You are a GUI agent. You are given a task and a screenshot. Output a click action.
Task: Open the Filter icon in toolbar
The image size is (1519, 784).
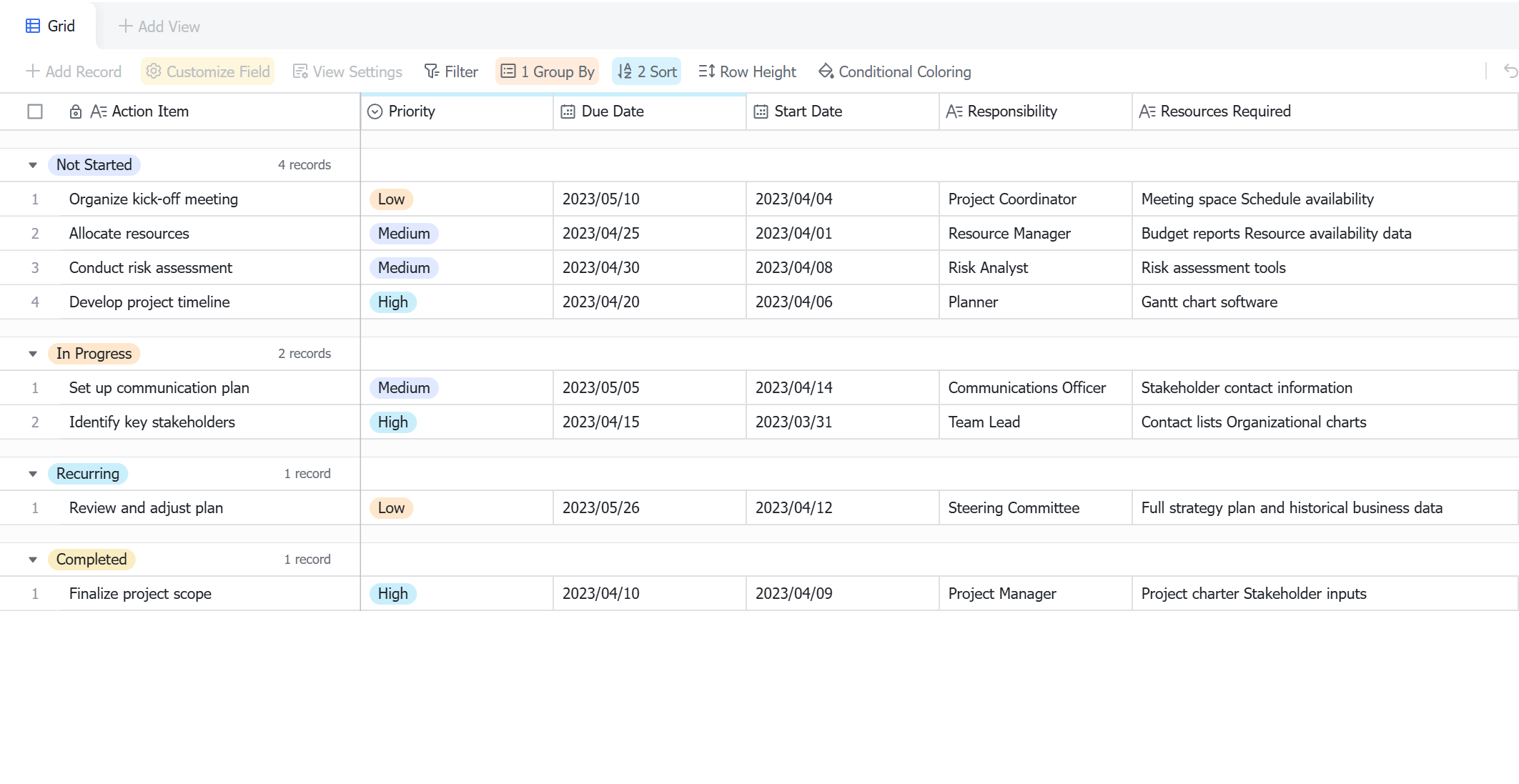[x=432, y=71]
